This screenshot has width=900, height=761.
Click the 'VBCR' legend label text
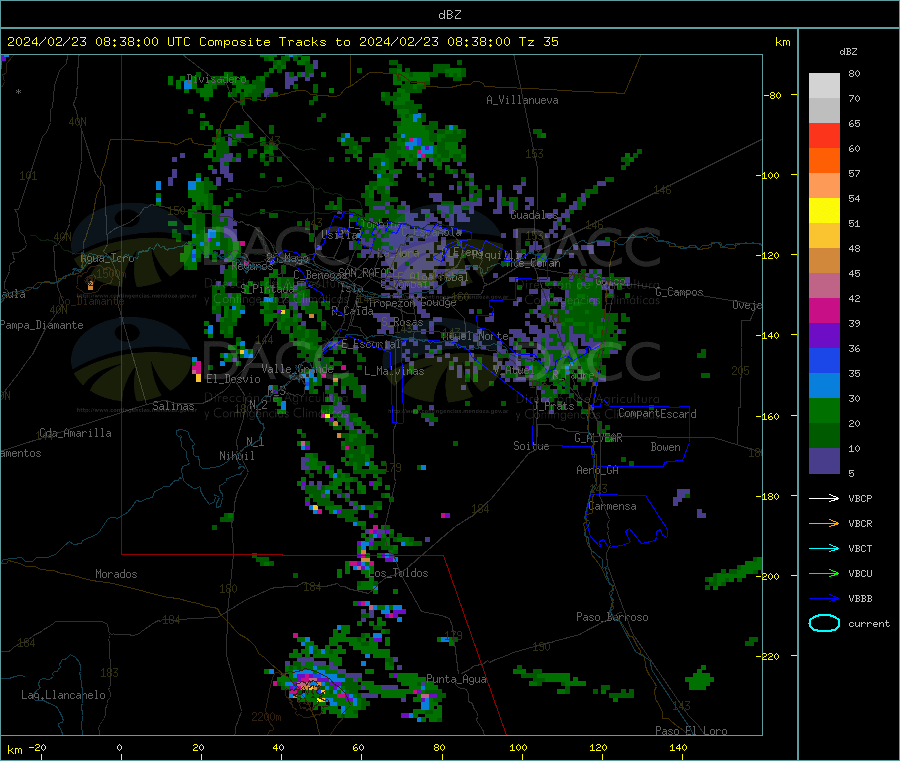[860, 523]
